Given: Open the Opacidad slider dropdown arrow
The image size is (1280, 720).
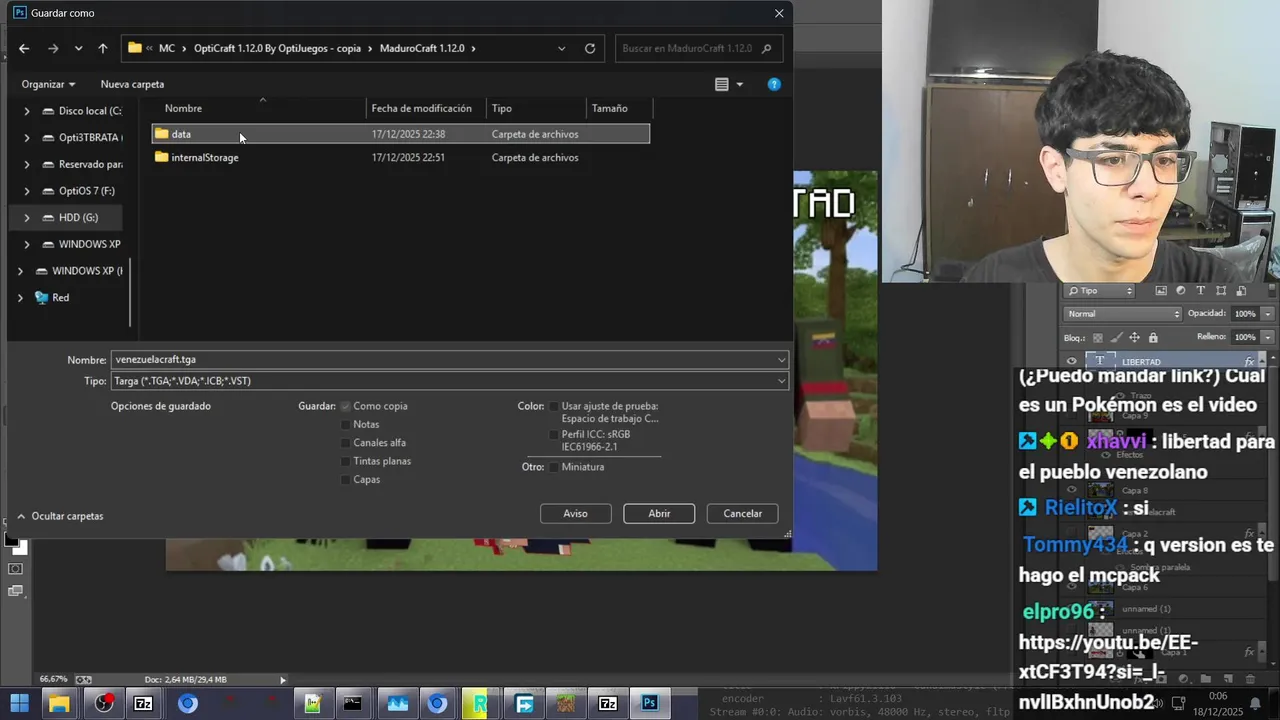Looking at the screenshot, I should pos(1267,314).
